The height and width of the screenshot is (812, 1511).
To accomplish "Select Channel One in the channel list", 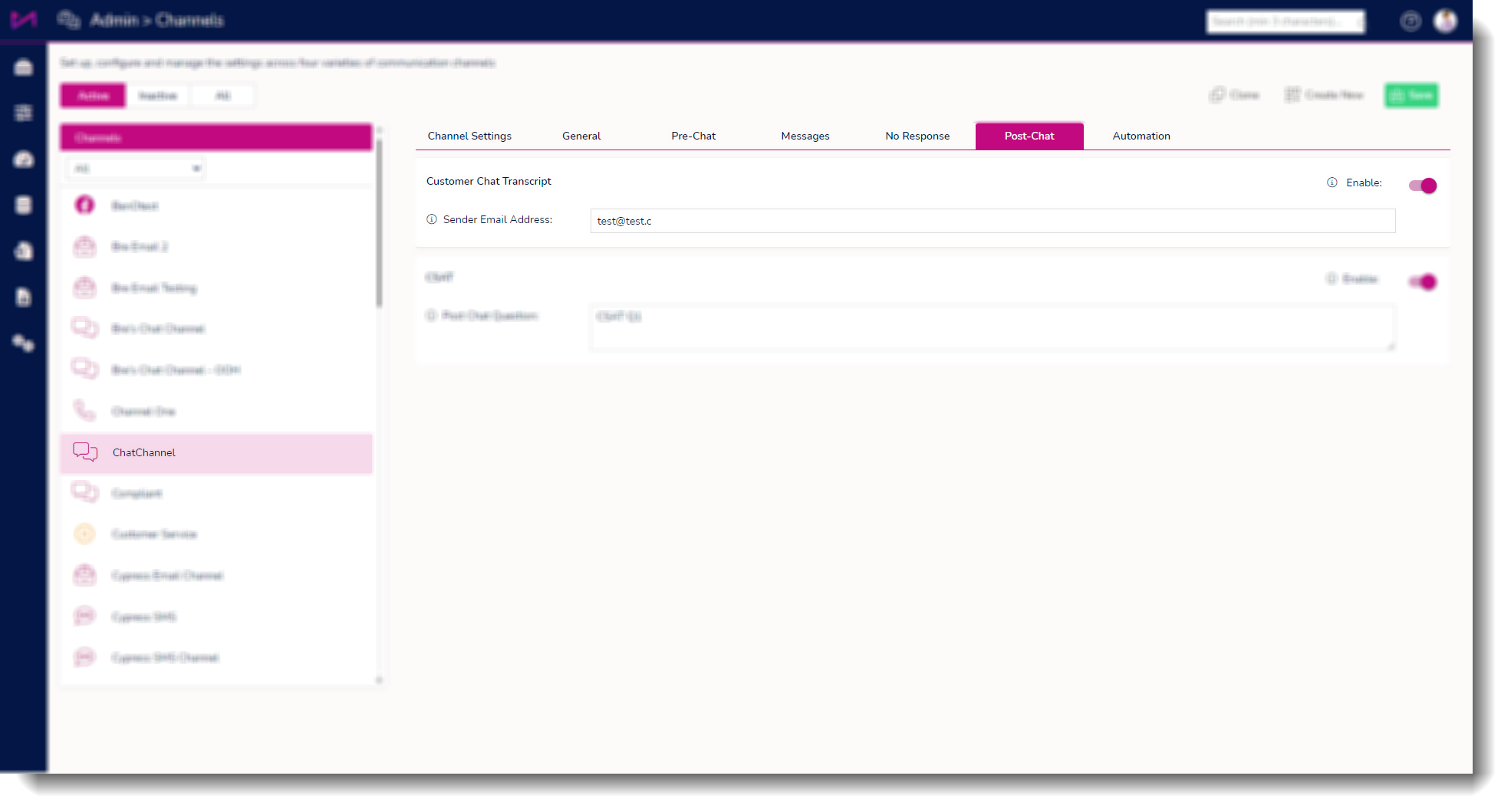I will (x=216, y=412).
